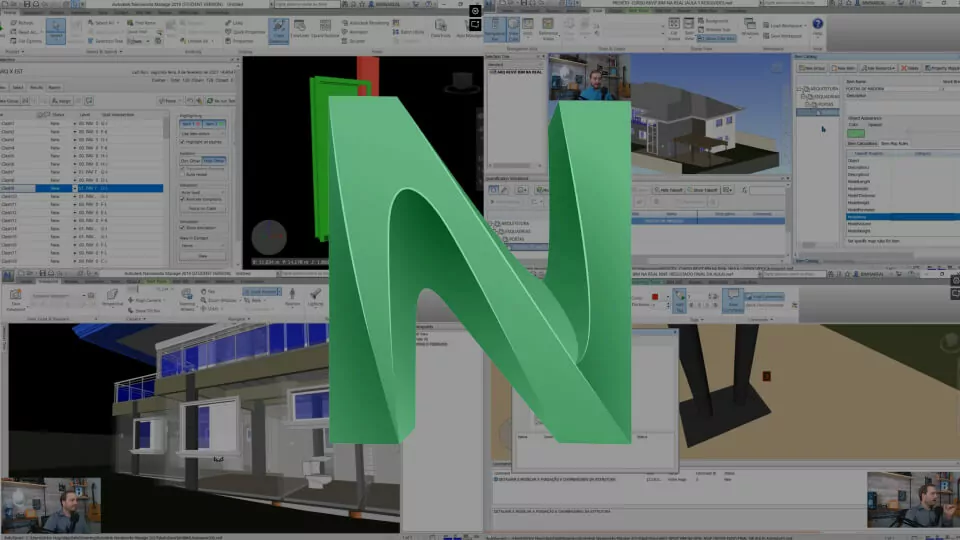Click Find Items in the ribbon
The width and height of the screenshot is (960, 540).
pos(141,23)
